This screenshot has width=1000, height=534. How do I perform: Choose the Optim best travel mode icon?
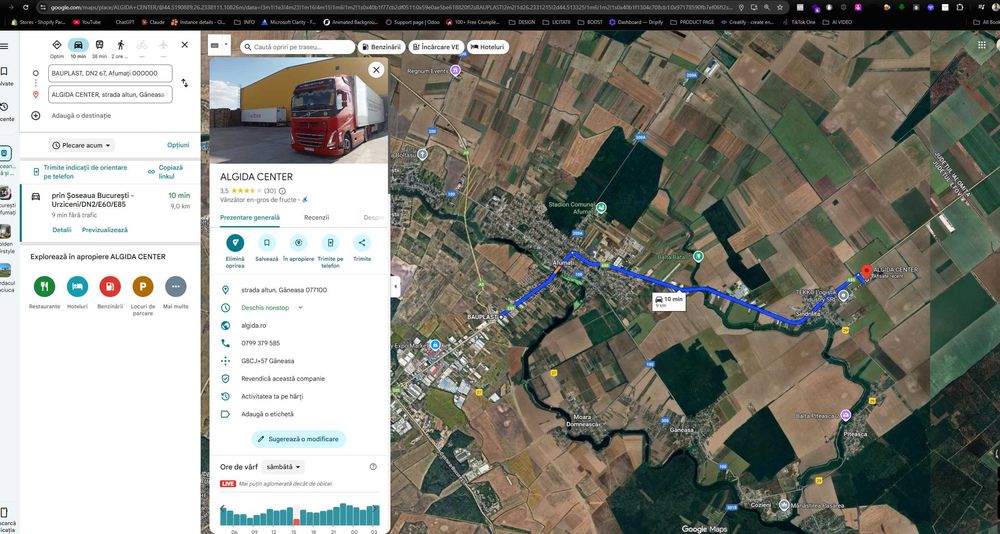(57, 45)
